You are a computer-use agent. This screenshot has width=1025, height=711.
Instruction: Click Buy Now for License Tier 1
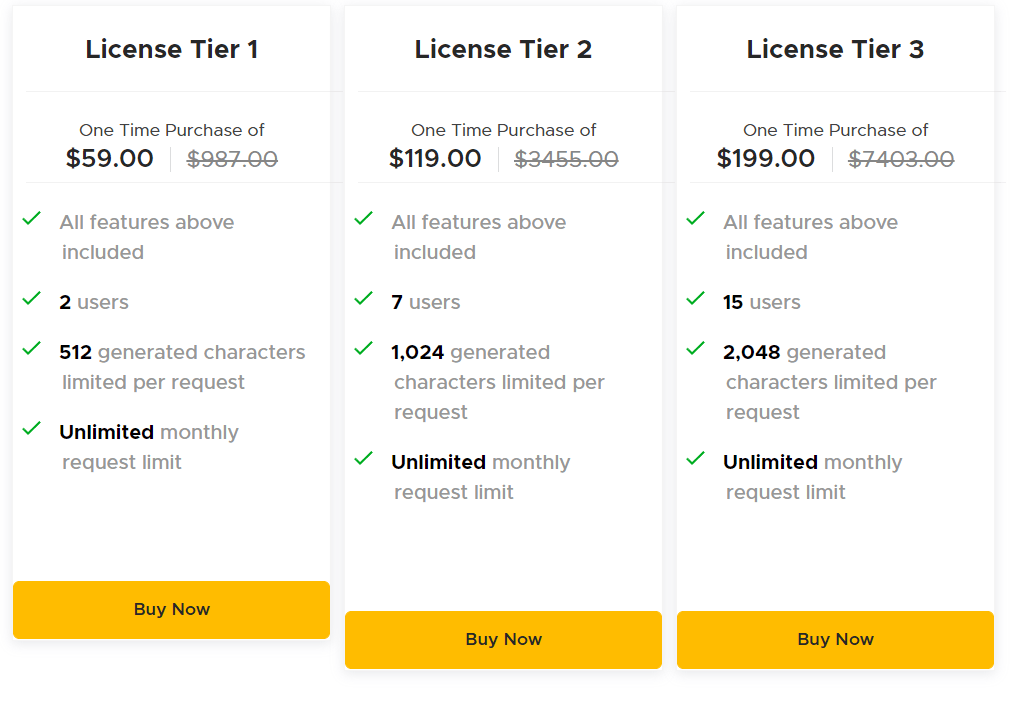pyautogui.click(x=171, y=609)
